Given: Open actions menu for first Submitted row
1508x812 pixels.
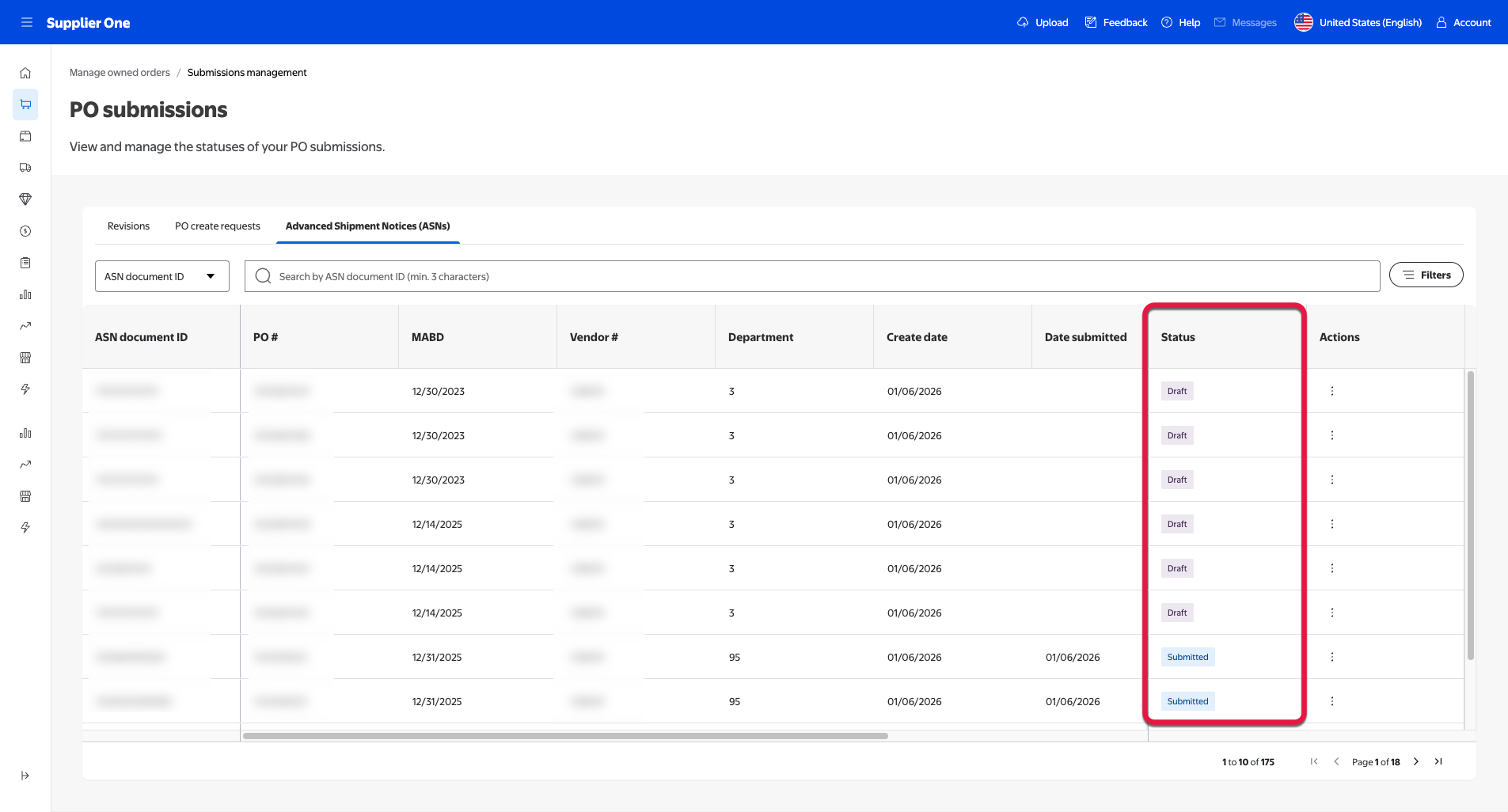Looking at the screenshot, I should (x=1332, y=657).
